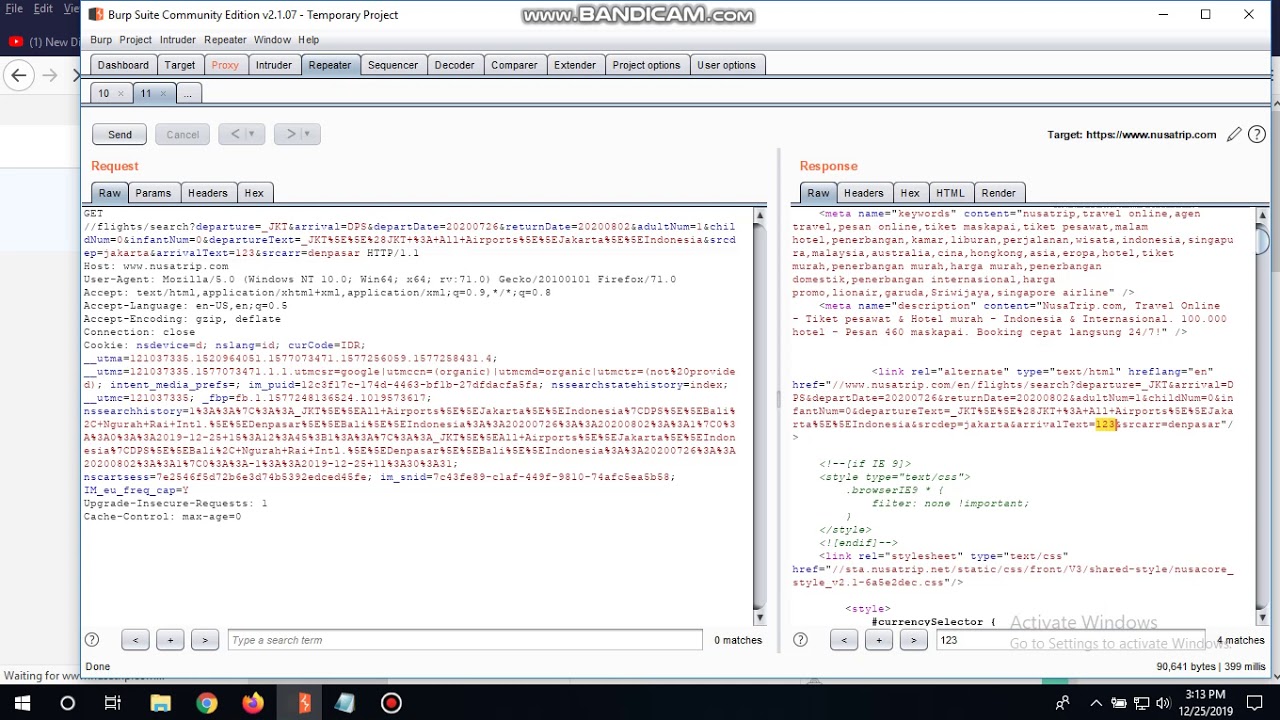Open Burp Suite taskbar icon
The image size is (1280, 720).
click(303, 703)
